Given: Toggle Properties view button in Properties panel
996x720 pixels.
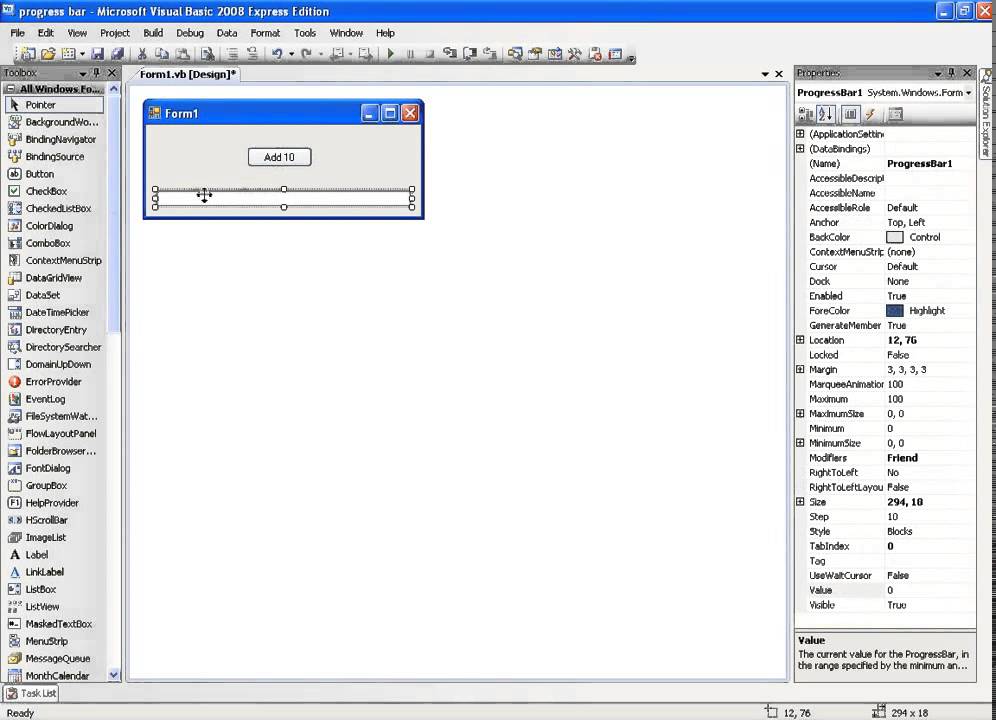Looking at the screenshot, I should pyautogui.click(x=851, y=114).
